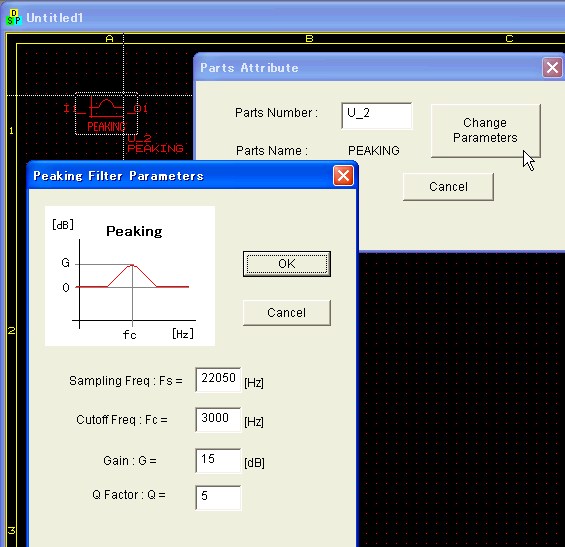Screen dimensions: 565x547
Task: Open Change Parameters
Action: tap(485, 131)
